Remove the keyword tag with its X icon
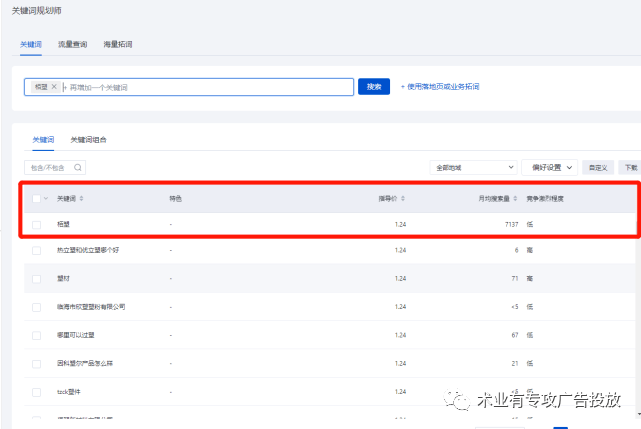 pos(54,87)
